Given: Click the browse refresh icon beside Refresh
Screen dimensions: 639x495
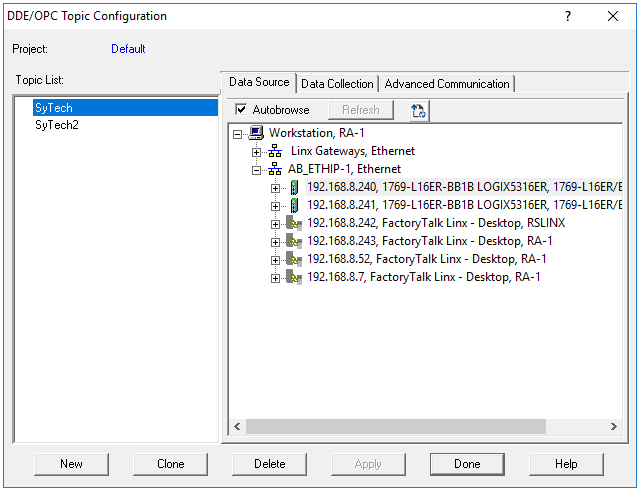Looking at the screenshot, I should point(419,110).
